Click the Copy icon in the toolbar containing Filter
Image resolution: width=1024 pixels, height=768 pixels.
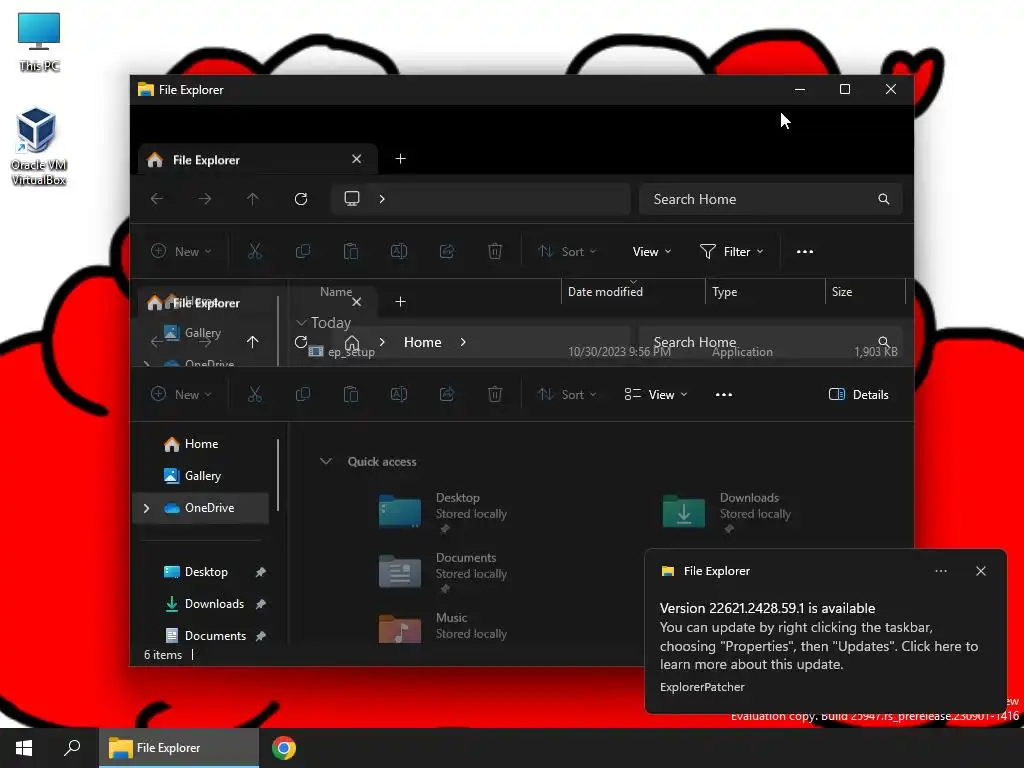303,251
